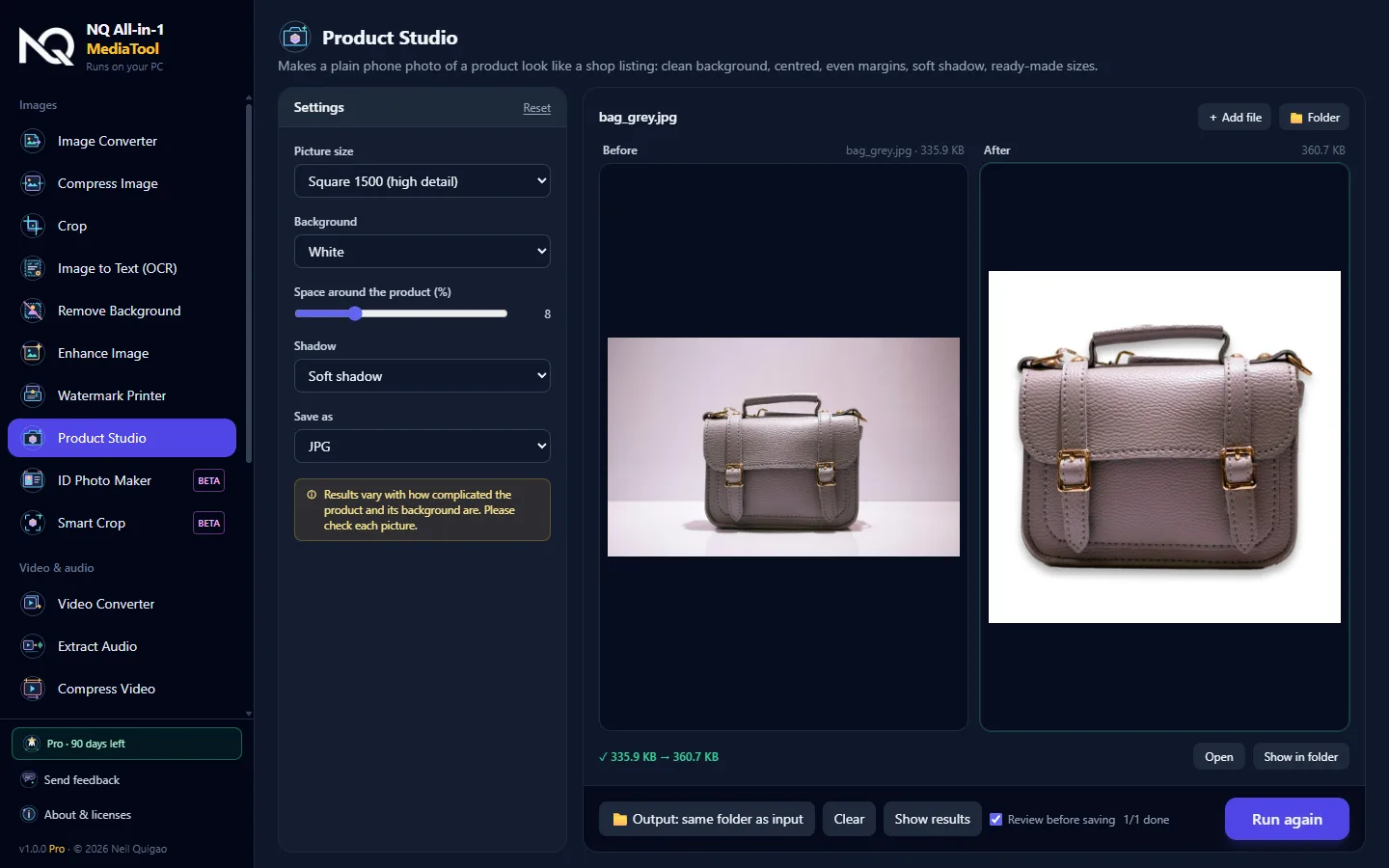Click the Before image preview
Screen dimensions: 1389x868
(x=783, y=447)
